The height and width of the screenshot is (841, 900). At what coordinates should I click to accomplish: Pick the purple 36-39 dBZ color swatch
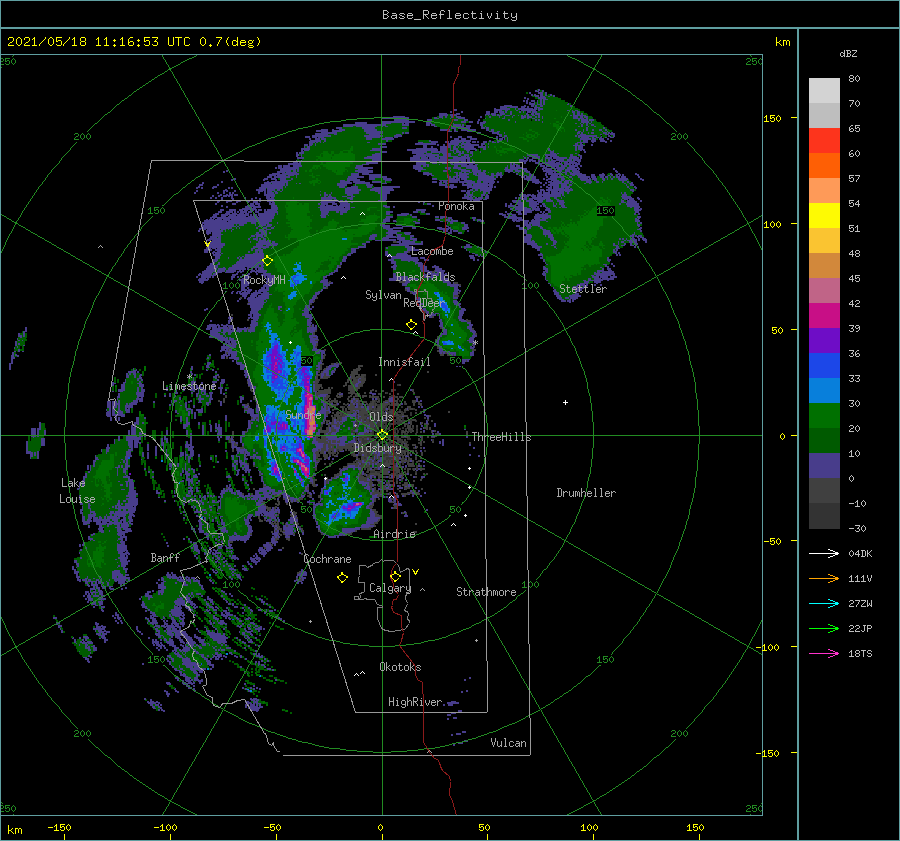coord(824,341)
